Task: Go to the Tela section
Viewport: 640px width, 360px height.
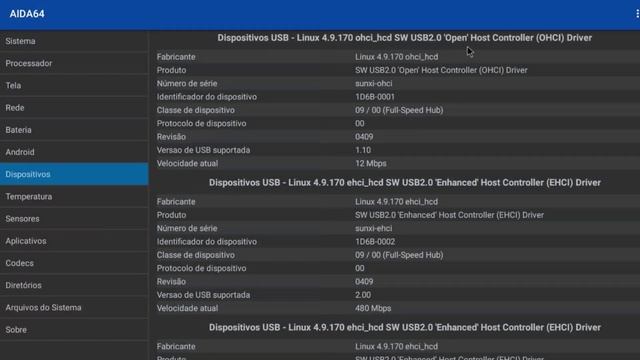Action: click(74, 85)
